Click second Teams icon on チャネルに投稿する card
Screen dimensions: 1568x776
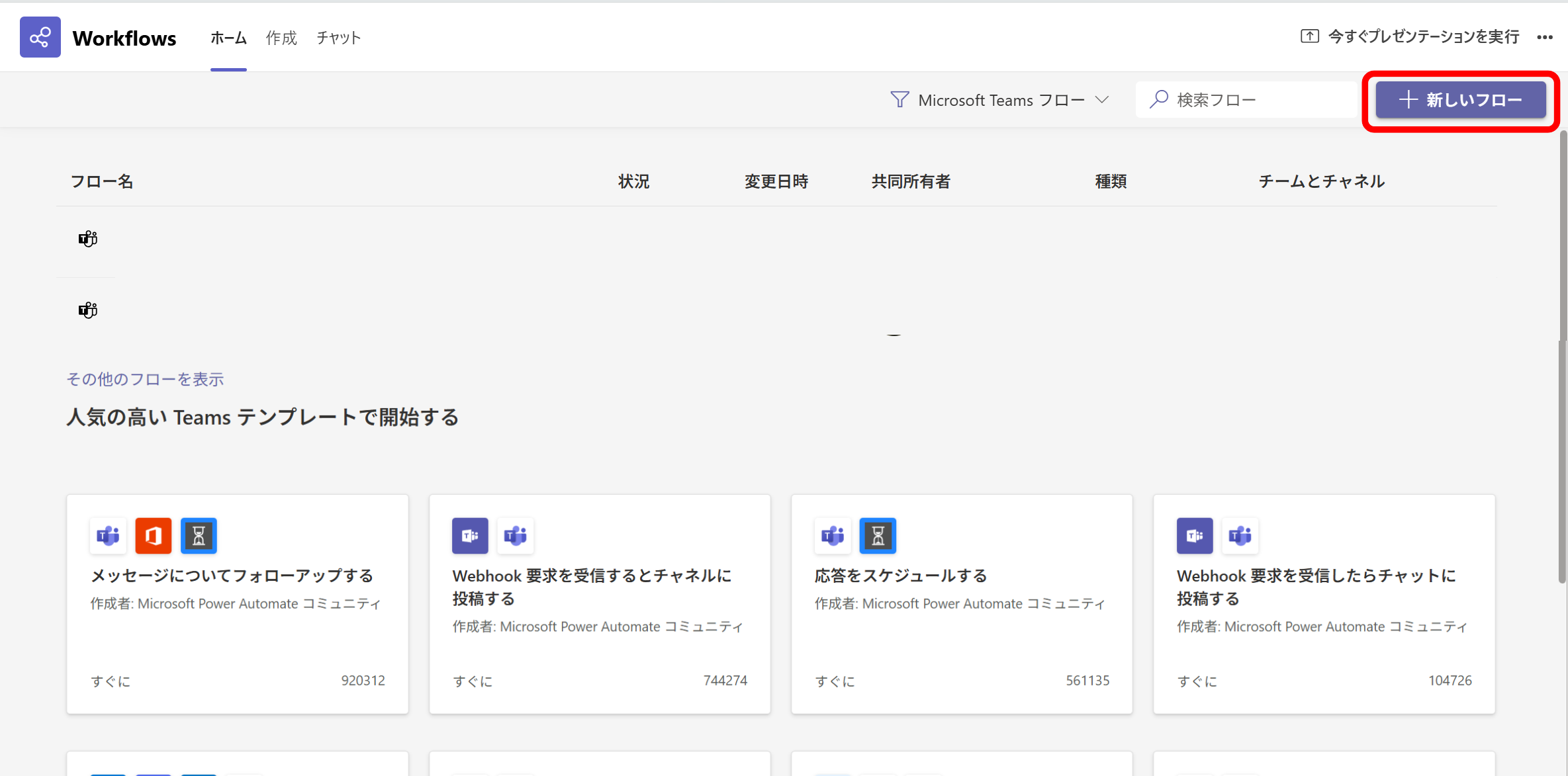click(515, 535)
